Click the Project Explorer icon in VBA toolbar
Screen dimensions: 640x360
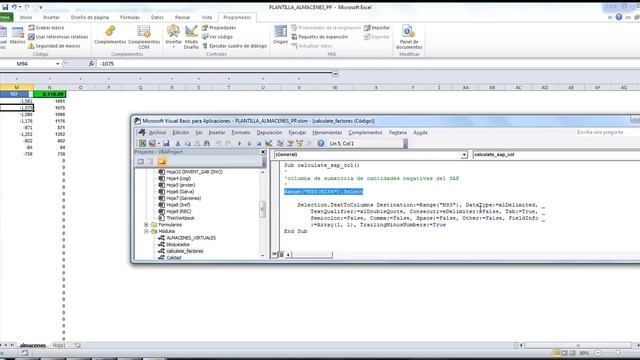coord(280,143)
